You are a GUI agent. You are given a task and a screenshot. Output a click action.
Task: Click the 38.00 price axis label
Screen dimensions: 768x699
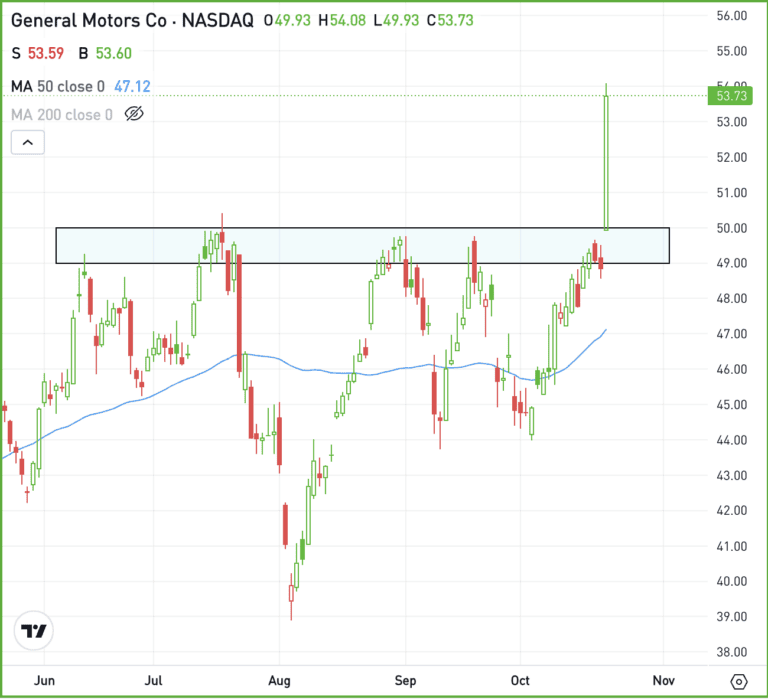tap(732, 652)
